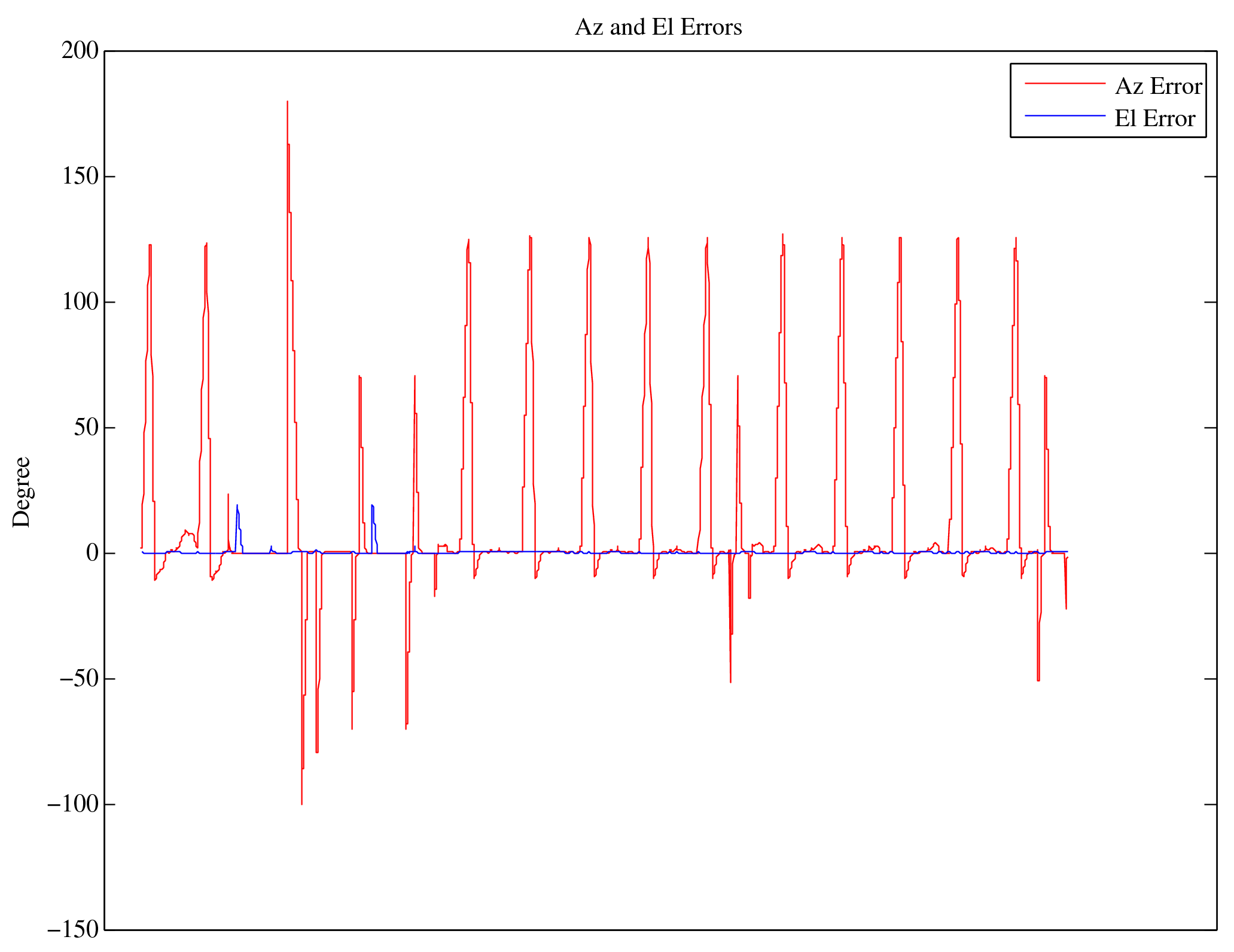This screenshot has height=952, width=1234.
Task: Click the plot title "Az and El Errors"
Action: [658, 28]
